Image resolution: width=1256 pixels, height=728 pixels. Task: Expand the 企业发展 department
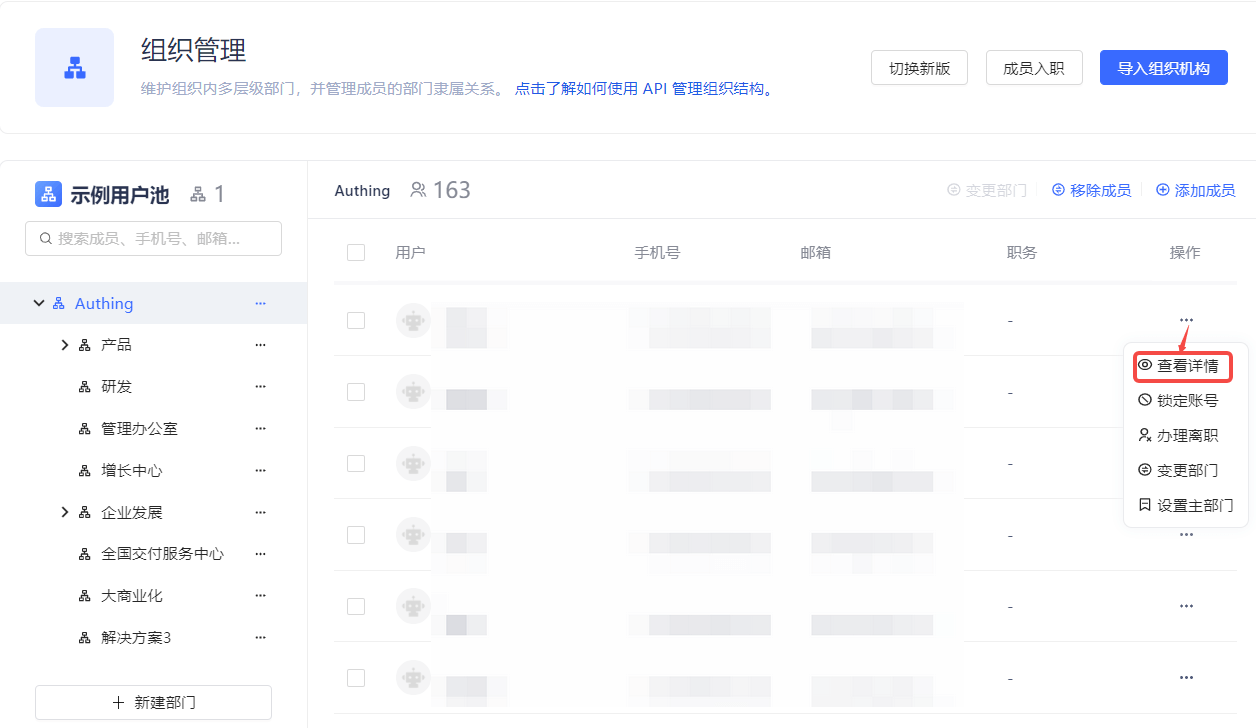point(65,513)
